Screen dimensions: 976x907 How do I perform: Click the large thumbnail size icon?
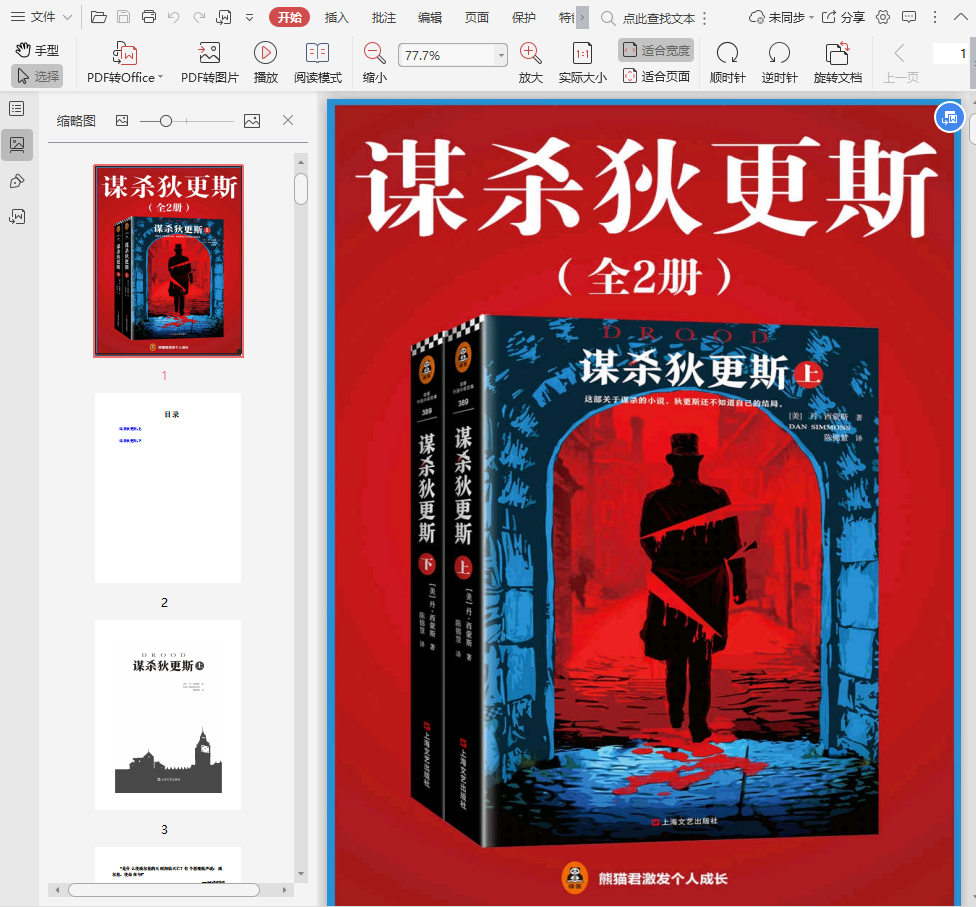click(252, 121)
